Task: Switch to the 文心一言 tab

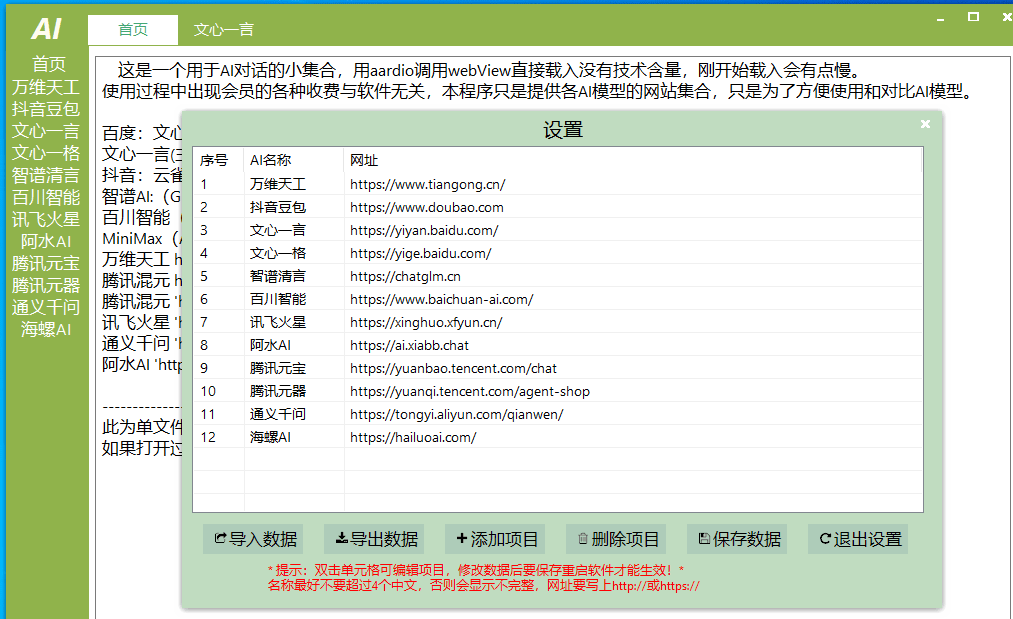Action: (224, 30)
